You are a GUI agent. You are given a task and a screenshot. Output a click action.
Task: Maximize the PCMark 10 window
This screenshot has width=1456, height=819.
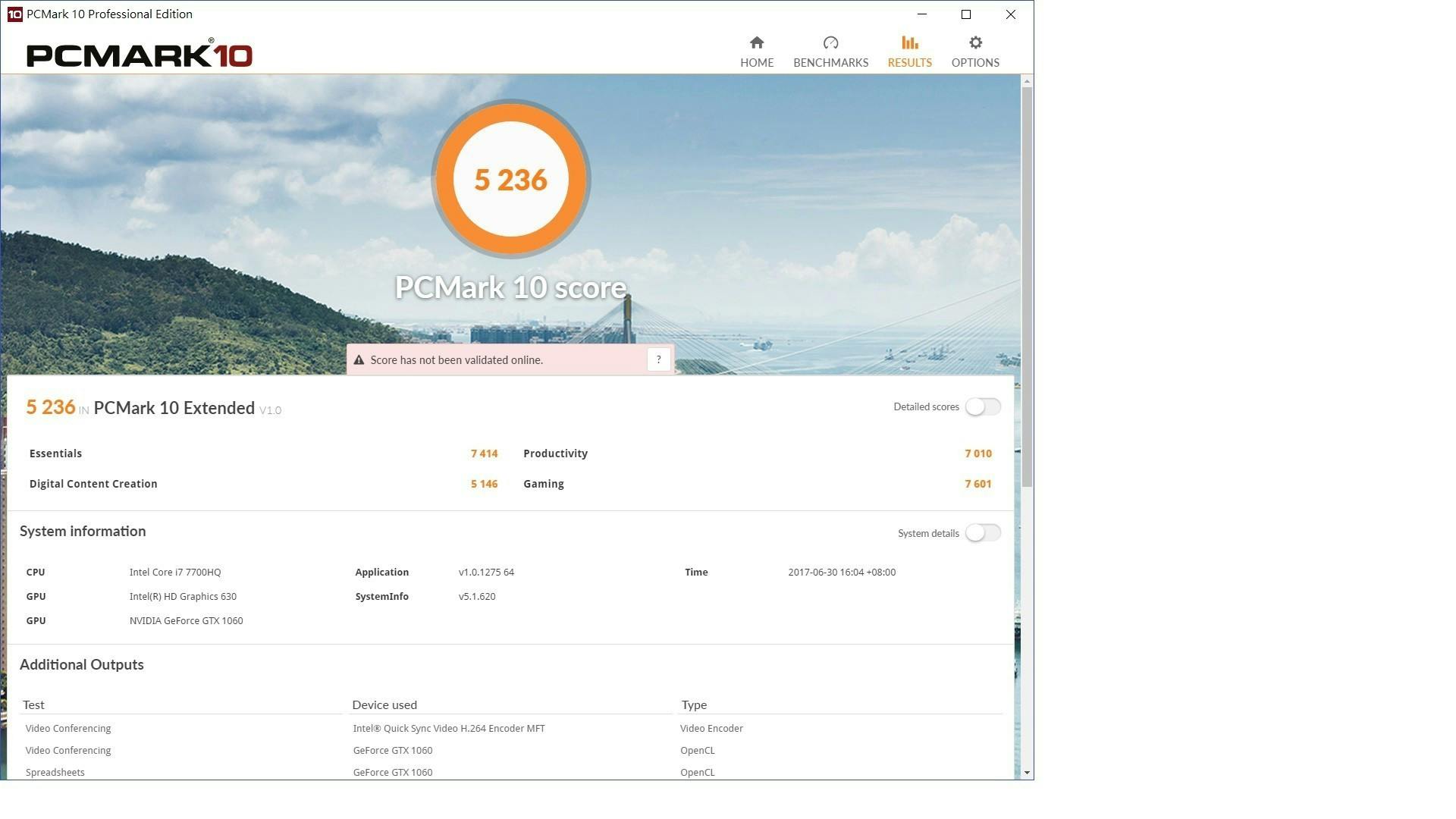tap(966, 14)
